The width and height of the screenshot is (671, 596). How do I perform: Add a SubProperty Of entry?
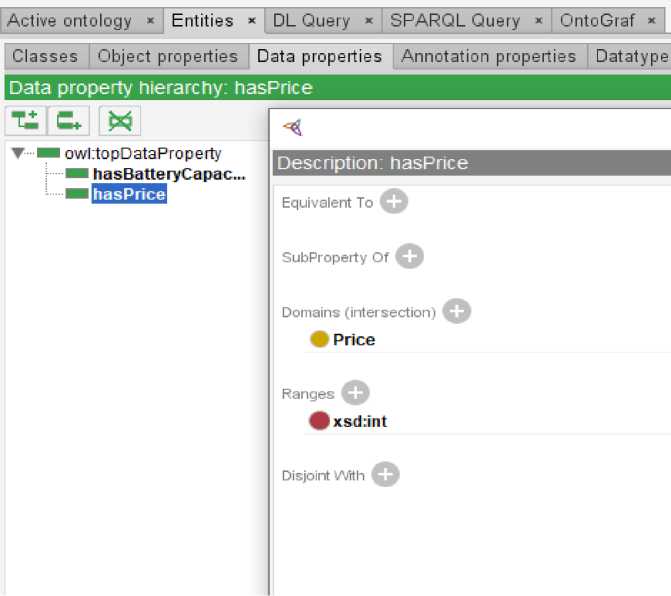pos(410,256)
